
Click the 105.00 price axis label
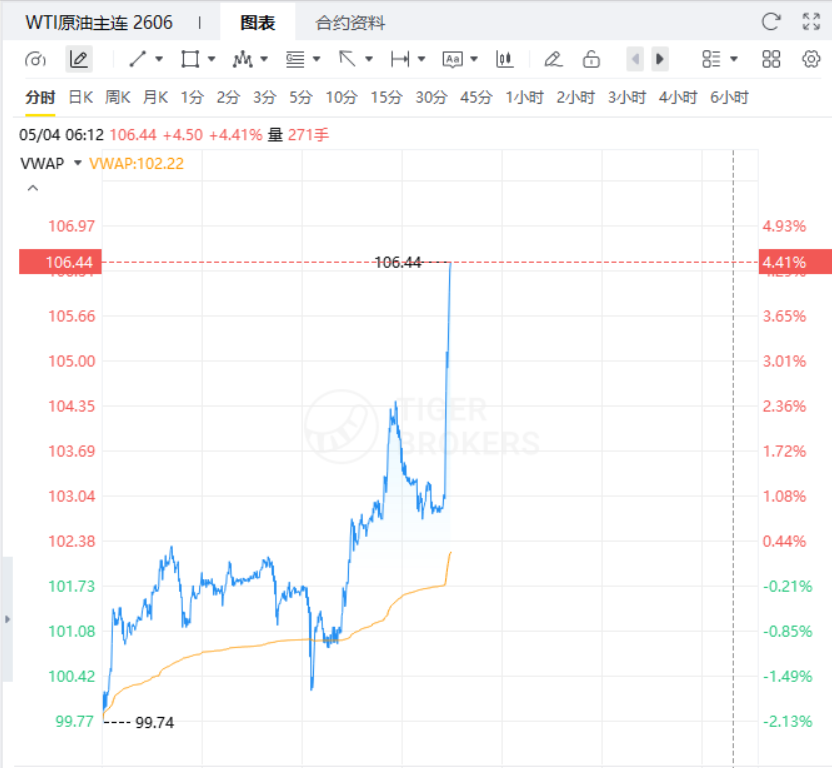(x=72, y=361)
